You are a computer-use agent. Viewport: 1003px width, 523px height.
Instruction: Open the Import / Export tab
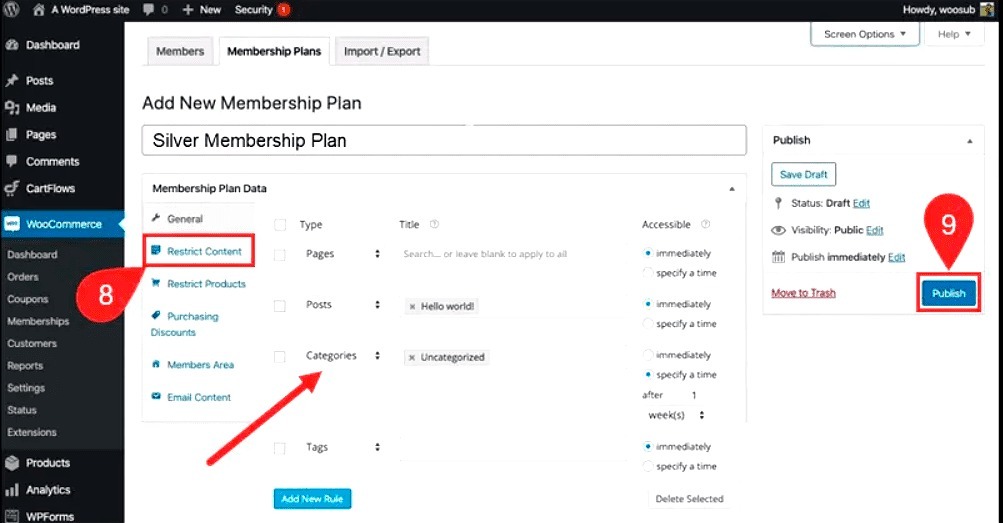coord(382,51)
